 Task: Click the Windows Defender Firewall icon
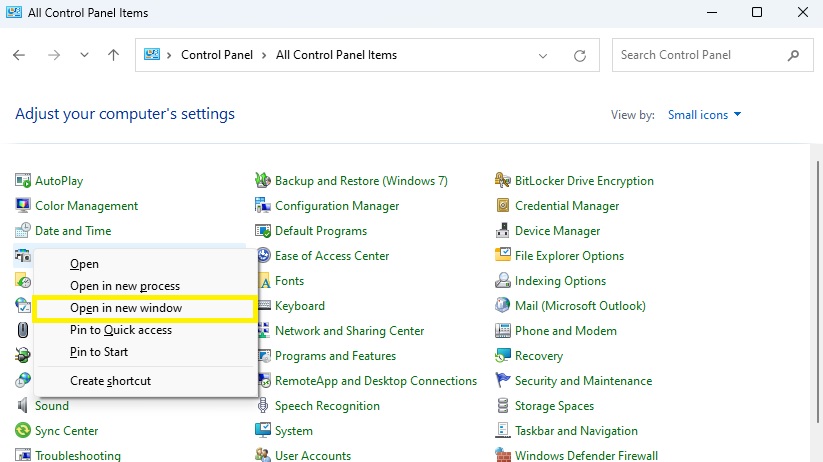click(502, 455)
